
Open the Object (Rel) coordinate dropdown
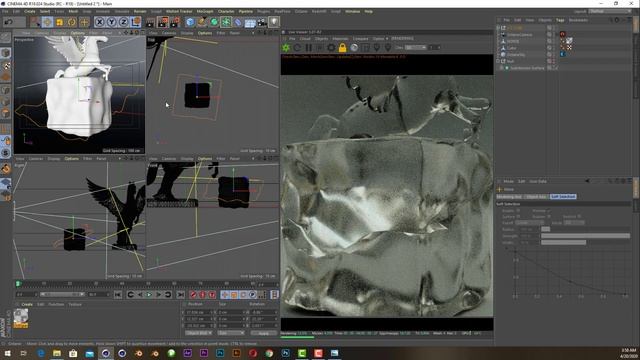tap(199, 333)
